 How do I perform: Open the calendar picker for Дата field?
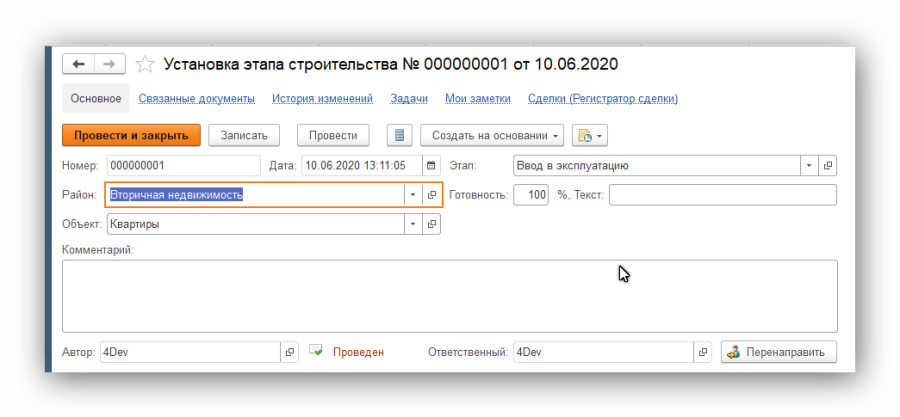[x=431, y=165]
